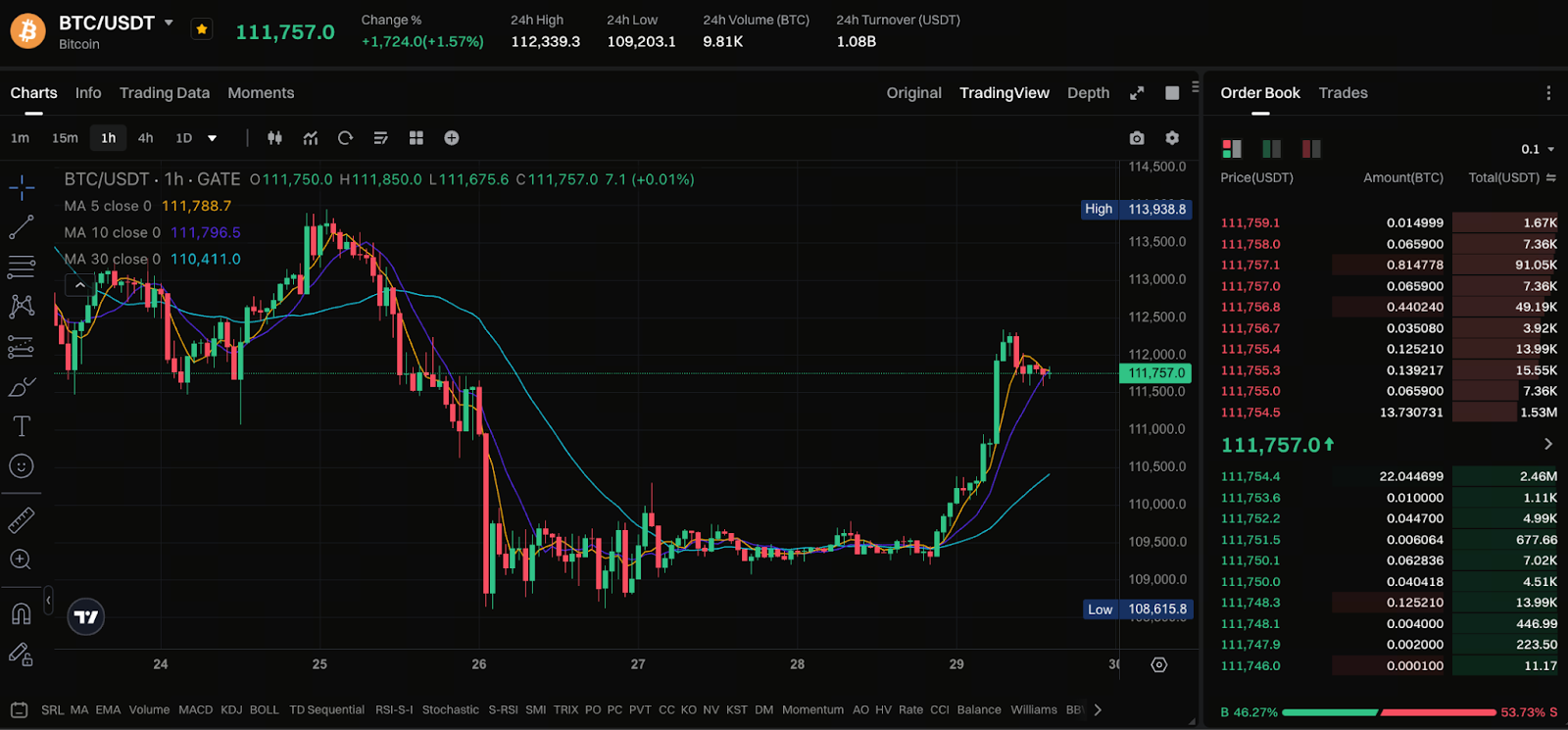Select the brush drawing tool
Screen dimensions: 1568x730
tap(22, 386)
